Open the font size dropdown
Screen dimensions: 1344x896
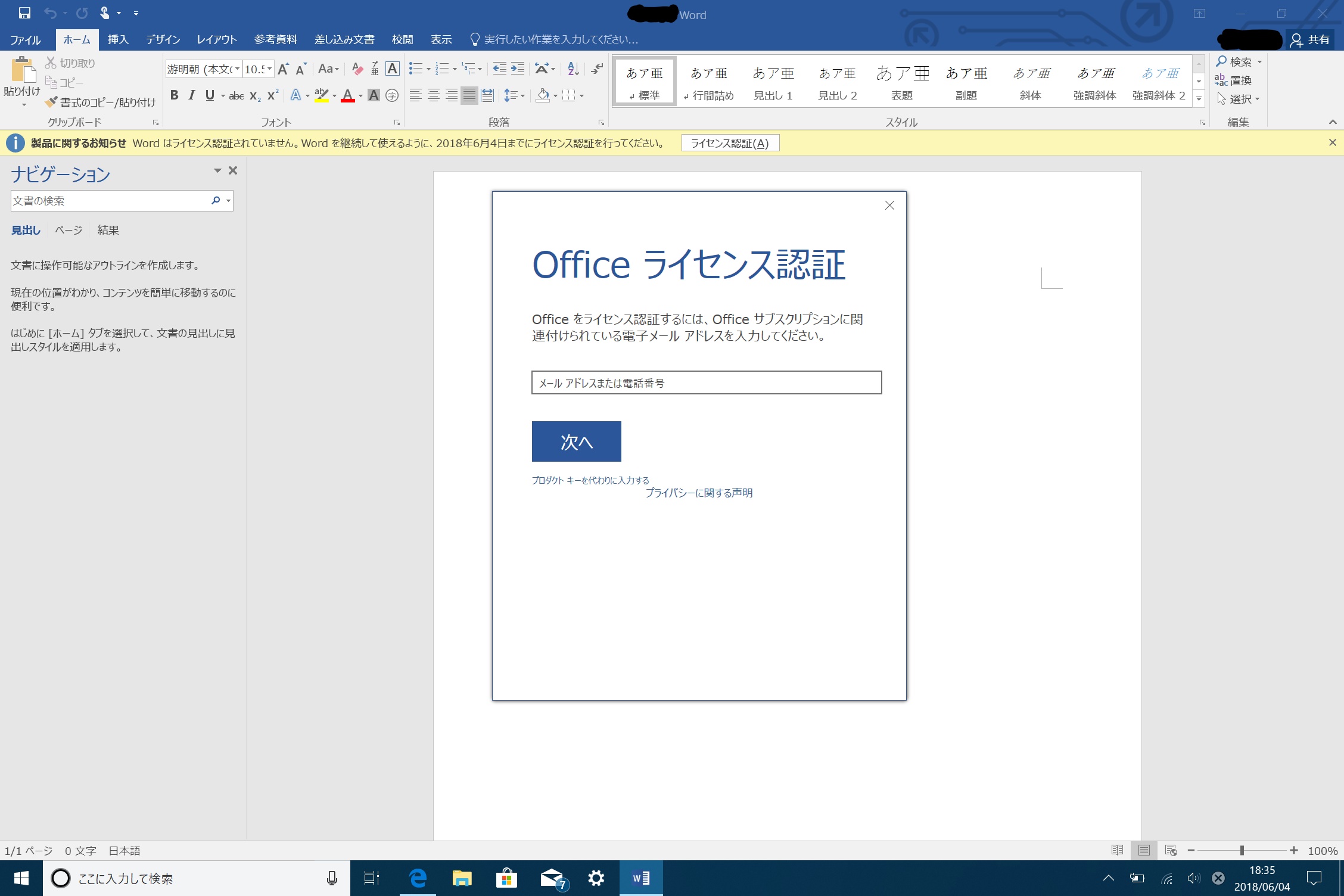pos(270,68)
